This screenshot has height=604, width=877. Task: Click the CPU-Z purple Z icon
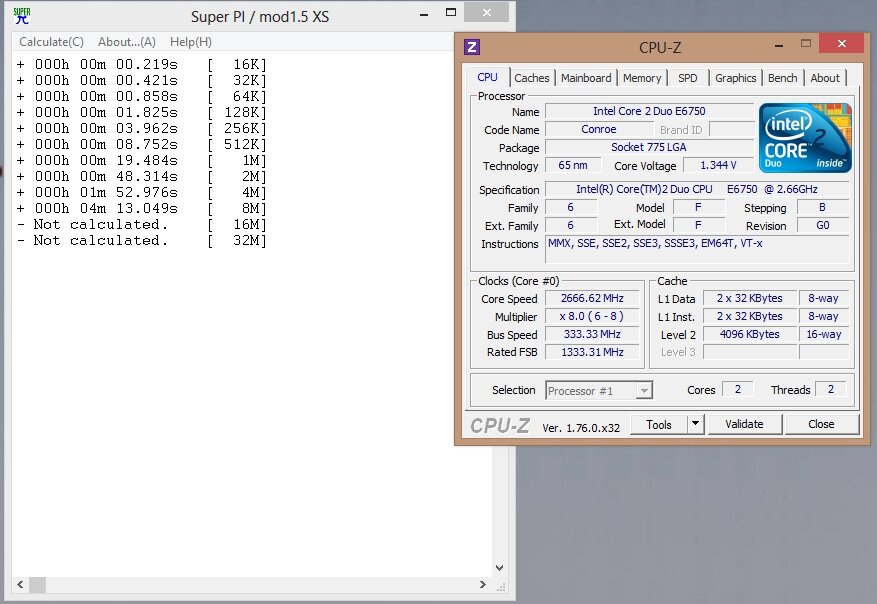coord(473,47)
